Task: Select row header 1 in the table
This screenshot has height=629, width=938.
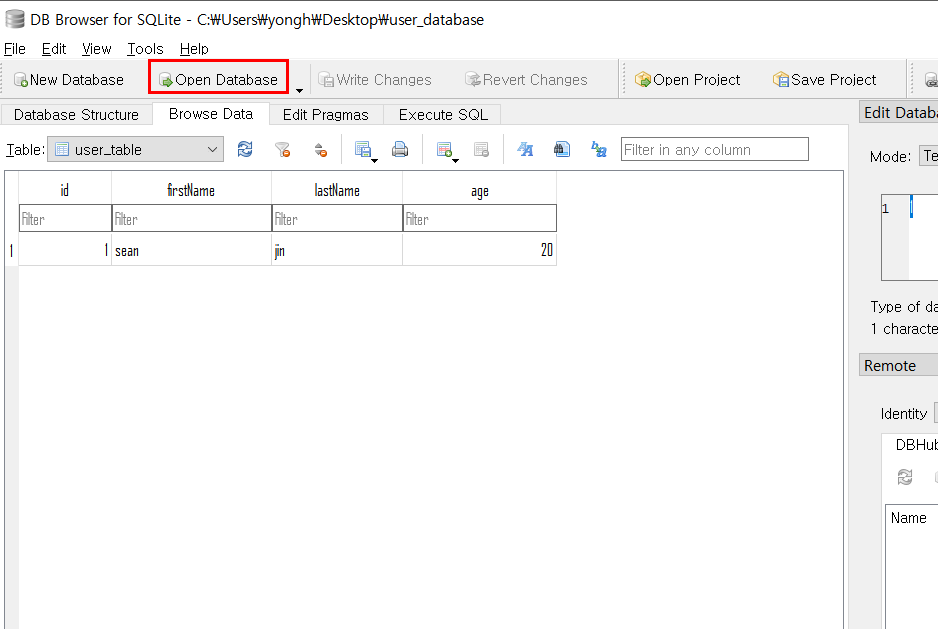Action: pos(11,250)
